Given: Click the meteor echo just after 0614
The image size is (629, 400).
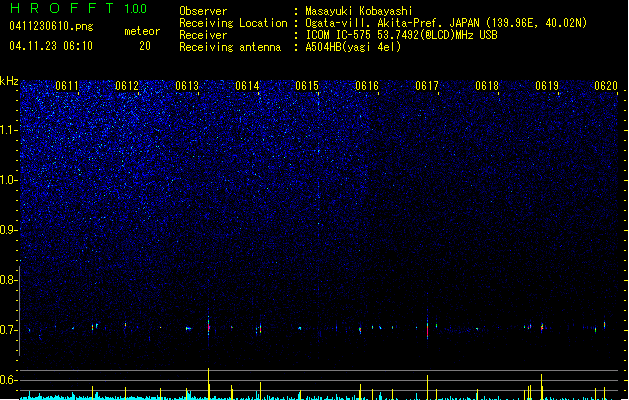Looking at the screenshot, I should [260, 329].
